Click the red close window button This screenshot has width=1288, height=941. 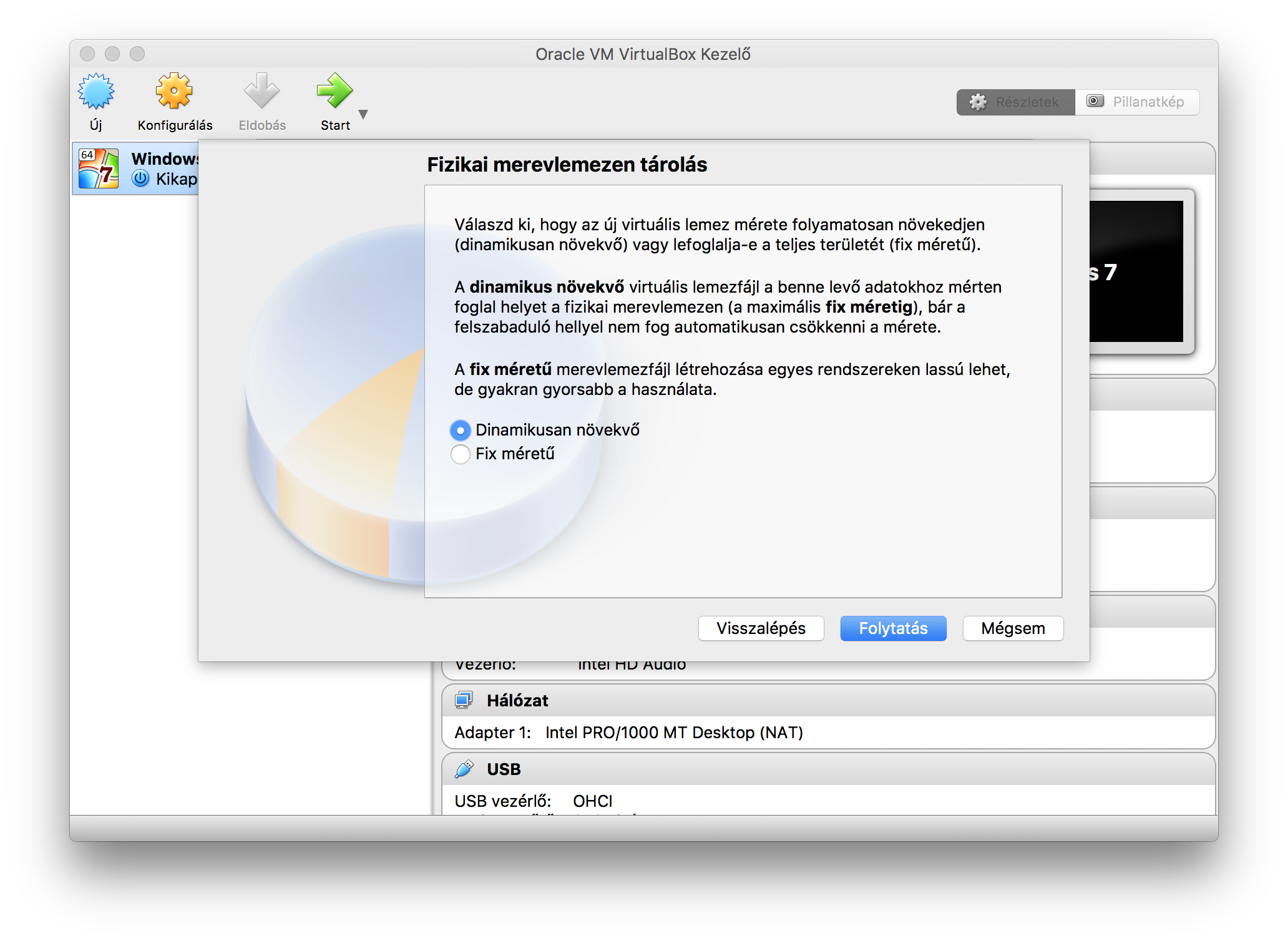point(87,54)
